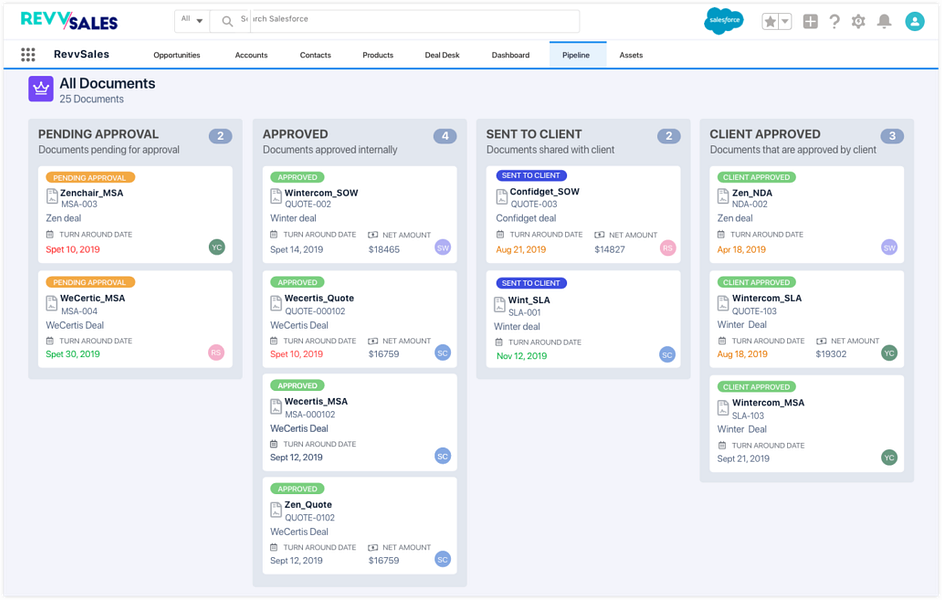Screen dimensions: 942x600
Task: Click the Client Approved count badge
Action: (892, 136)
